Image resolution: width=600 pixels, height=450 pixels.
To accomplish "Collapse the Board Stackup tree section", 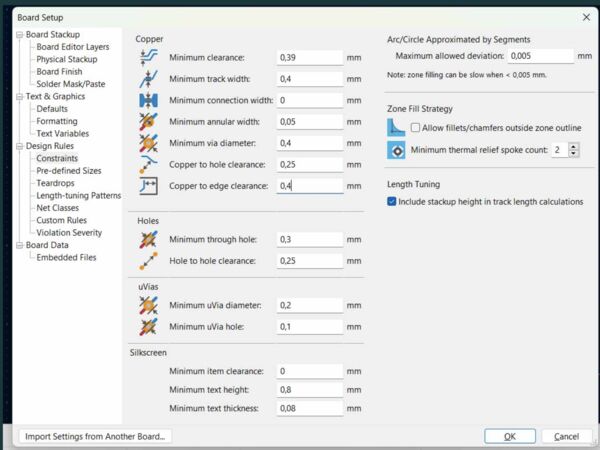I will tap(19, 35).
